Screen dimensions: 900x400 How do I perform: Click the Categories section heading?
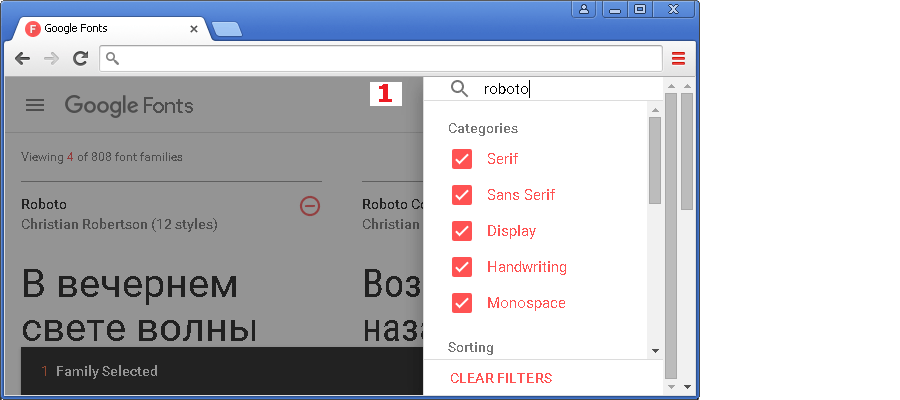pyautogui.click(x=483, y=128)
